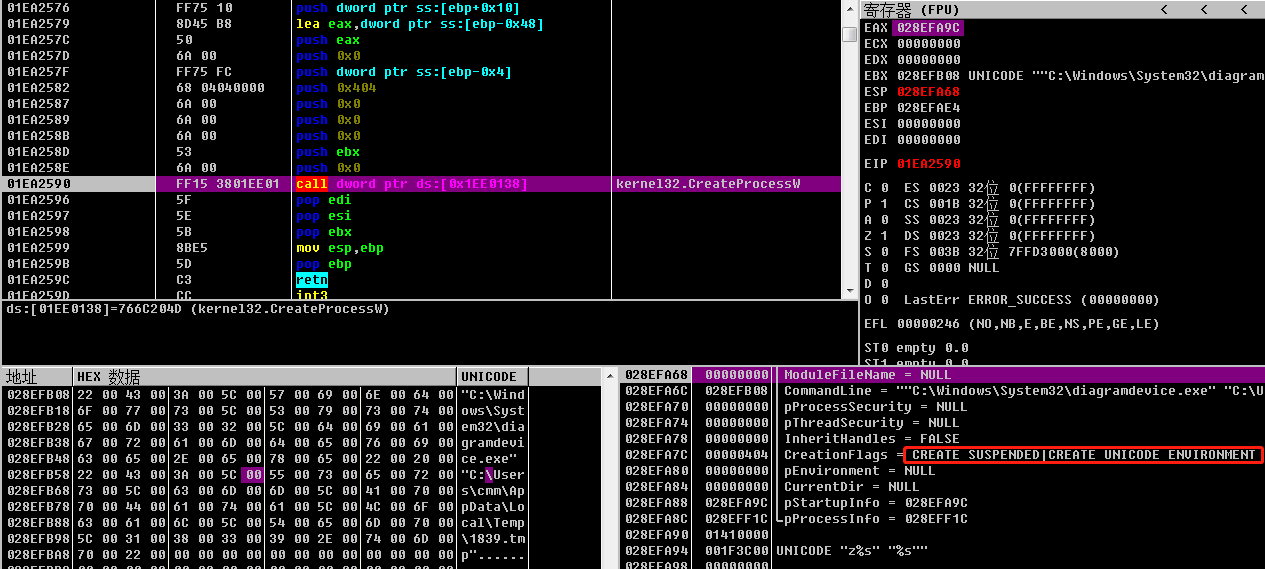Click the 地址 column header in dump
Image resolution: width=1265 pixels, height=569 pixels.
[22, 376]
